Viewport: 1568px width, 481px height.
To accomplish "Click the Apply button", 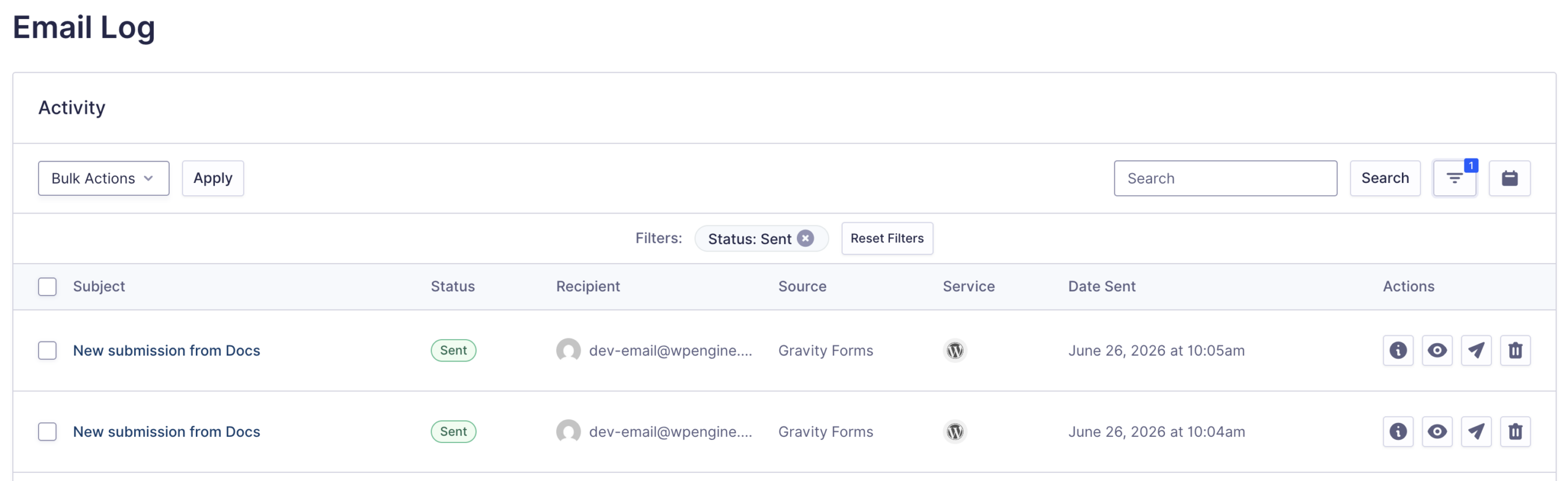I will coord(213,178).
